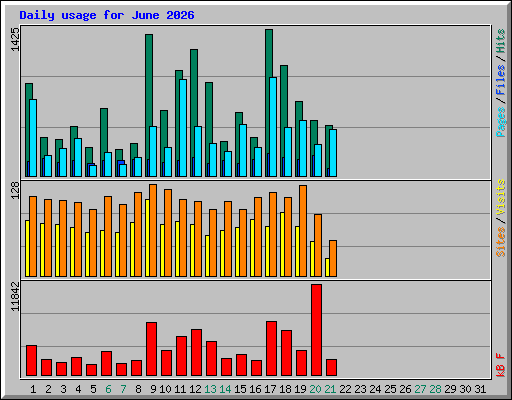Click the cyan pages bar for day 11
Screen dimensions: 512x400
coord(183,128)
